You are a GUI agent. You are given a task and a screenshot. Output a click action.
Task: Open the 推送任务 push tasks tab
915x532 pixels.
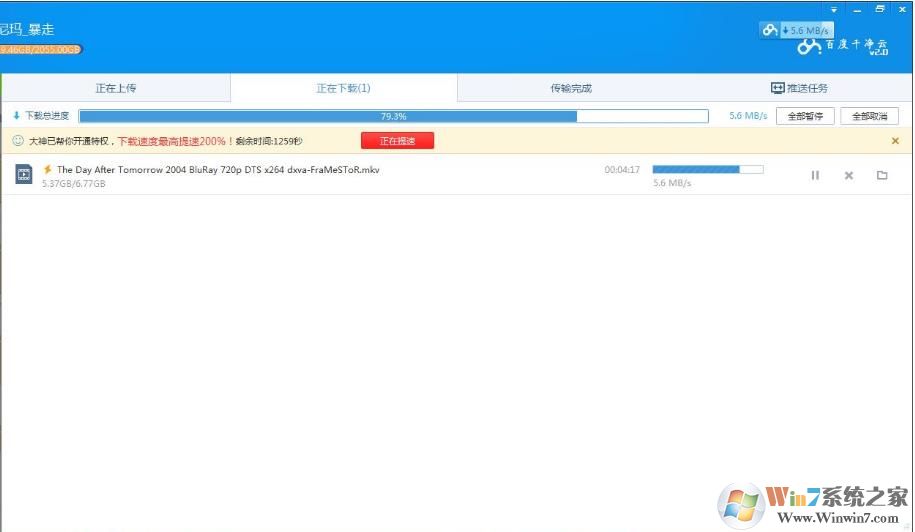pos(799,88)
